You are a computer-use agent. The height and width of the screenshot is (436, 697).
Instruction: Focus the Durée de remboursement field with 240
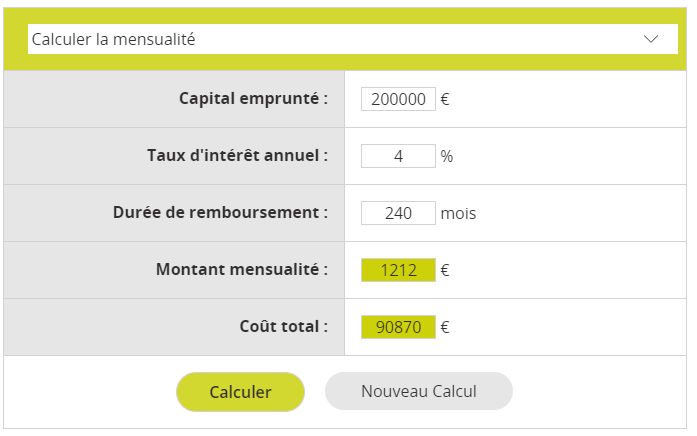[x=398, y=213]
